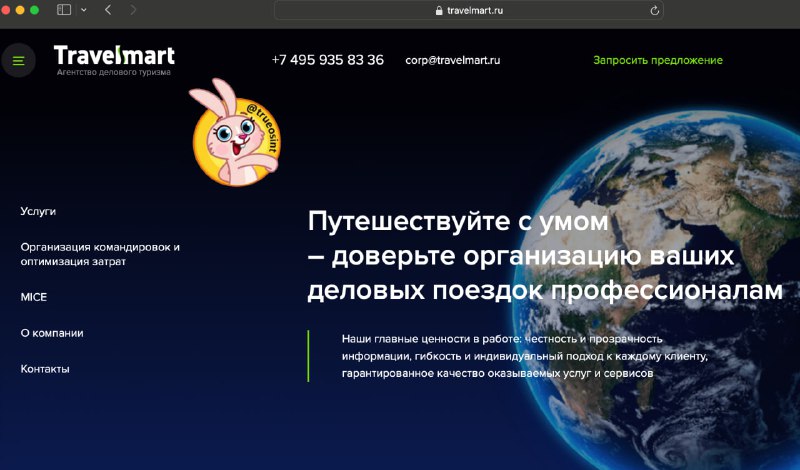Viewport: 800px width, 470px height.
Task: Maximize the window with green button
Action: (34, 10)
